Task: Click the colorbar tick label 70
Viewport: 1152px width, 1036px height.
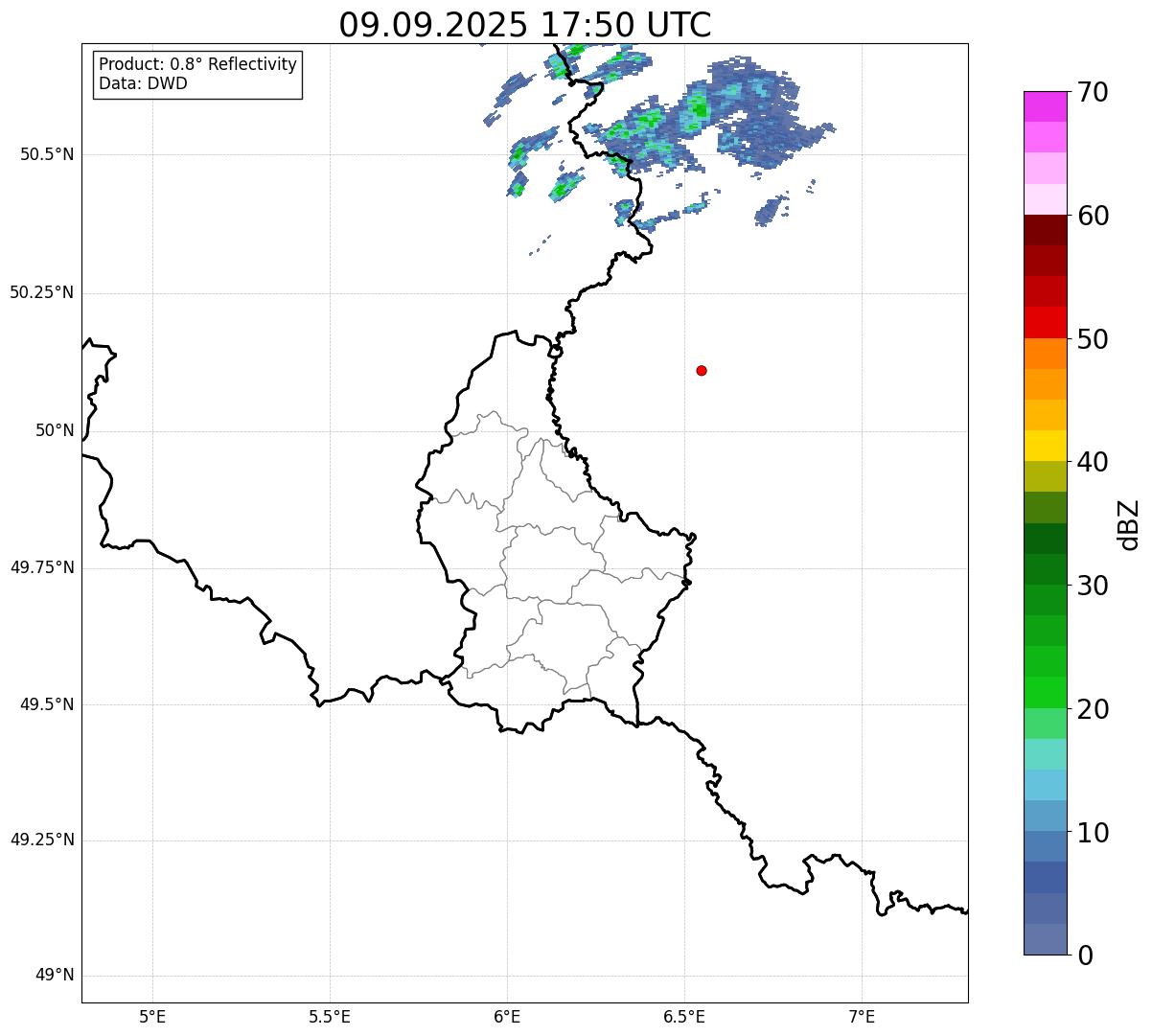Action: [x=1093, y=92]
